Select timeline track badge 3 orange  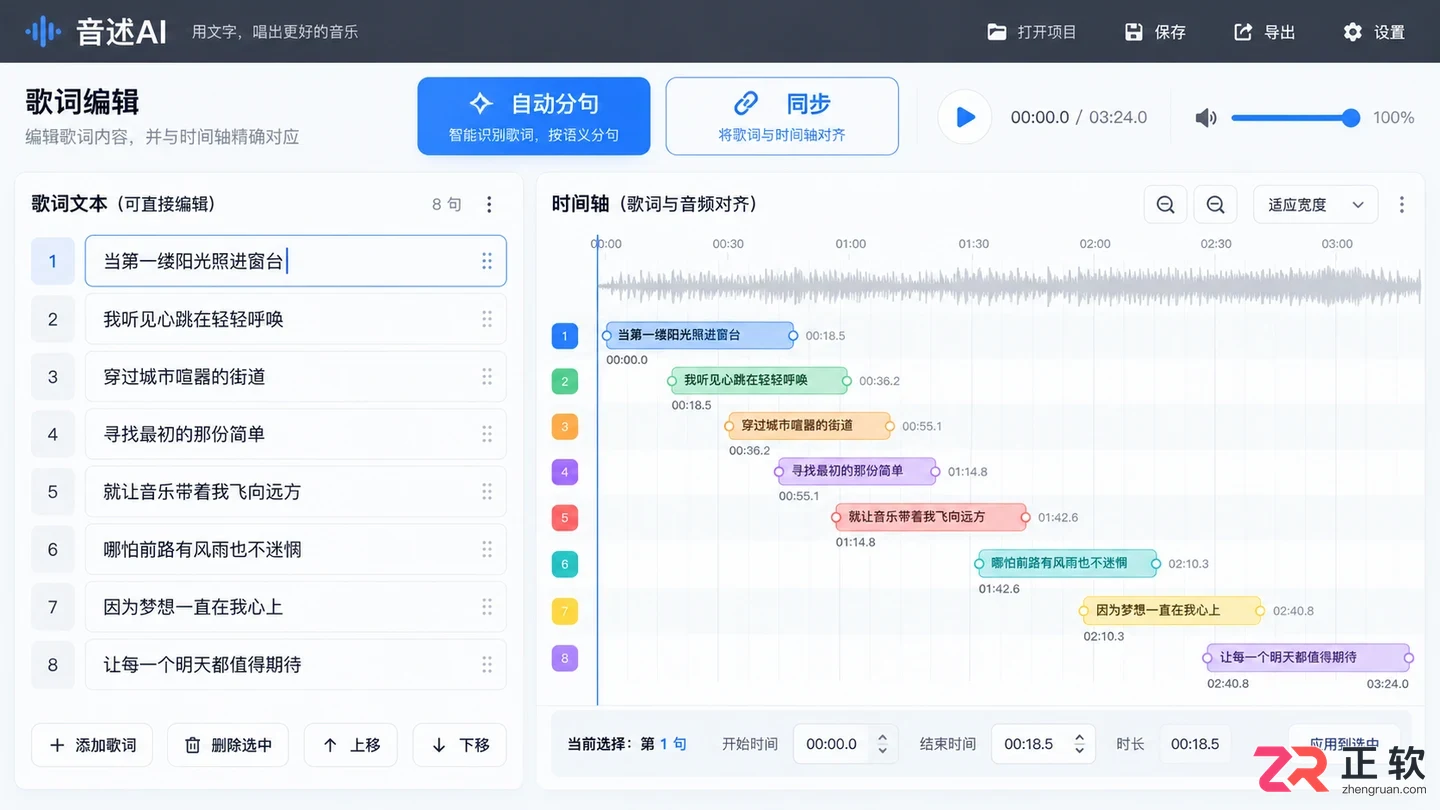(565, 426)
